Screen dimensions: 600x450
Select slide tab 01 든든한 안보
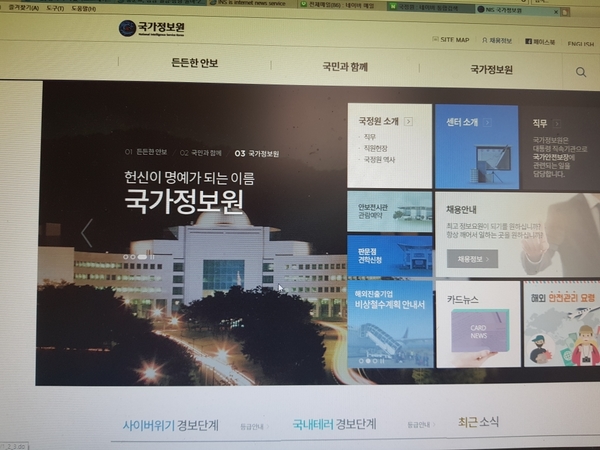point(146,152)
